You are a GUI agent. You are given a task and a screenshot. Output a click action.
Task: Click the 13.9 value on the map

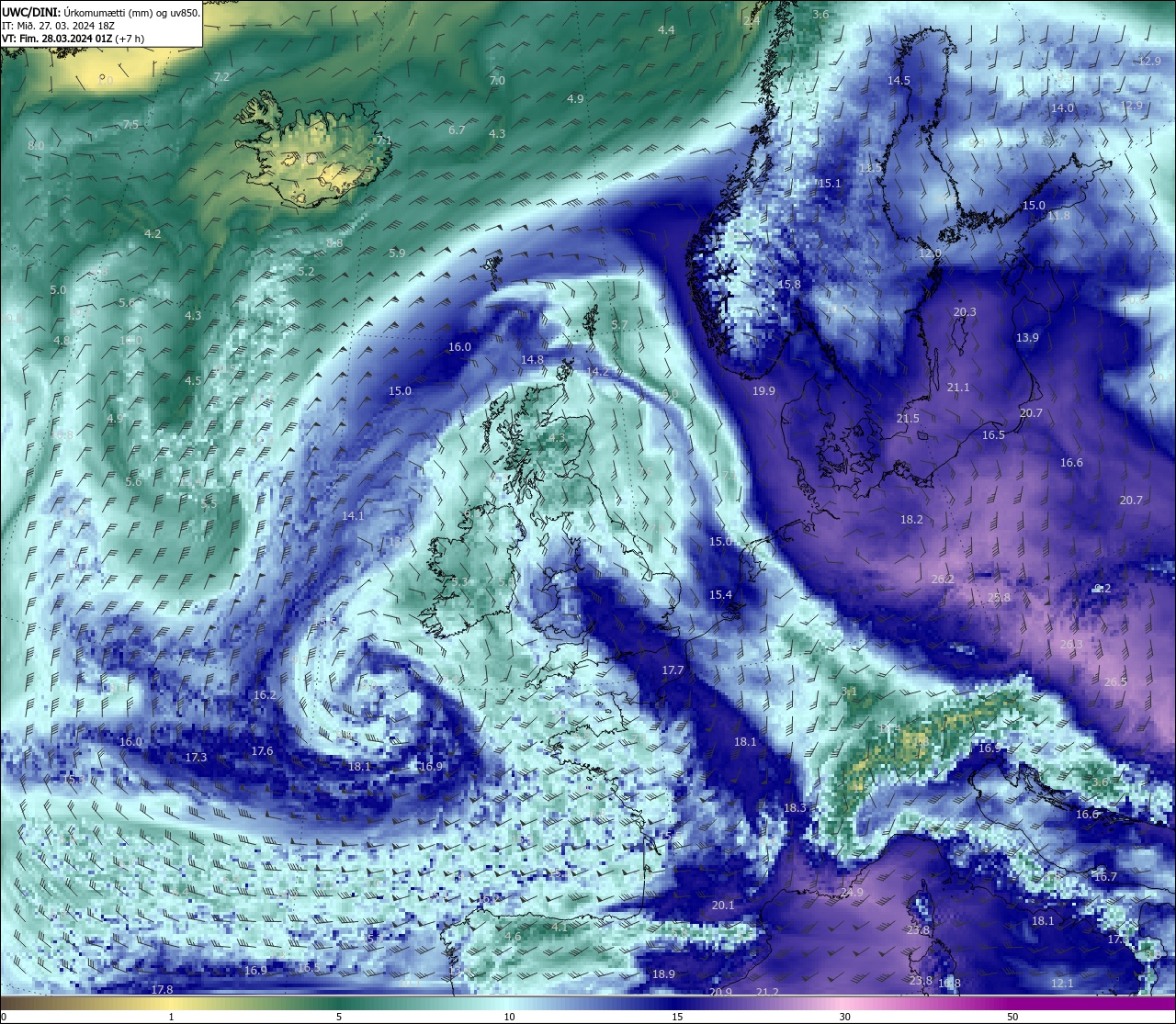point(1027,338)
